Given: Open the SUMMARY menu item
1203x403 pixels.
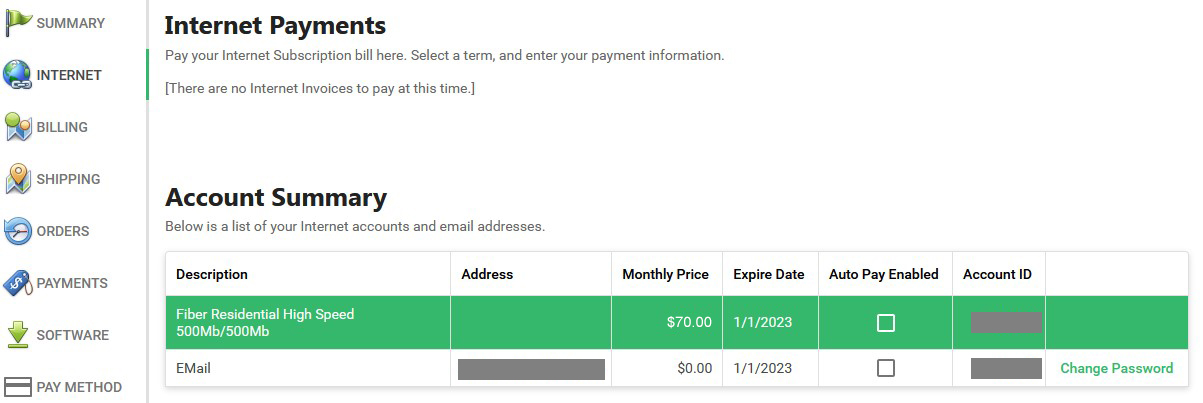Looking at the screenshot, I should pos(71,23).
